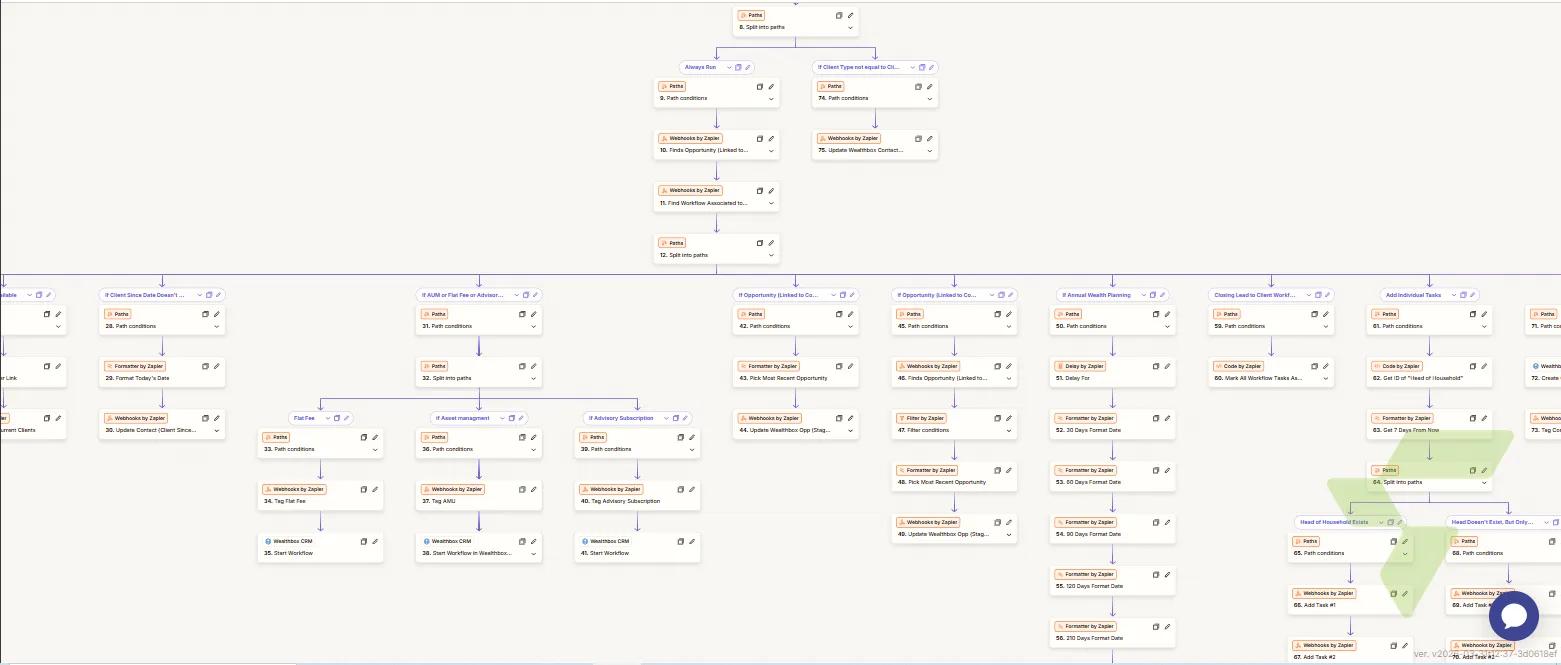Edit step 34 Tag Flat Fee pencil
The height and width of the screenshot is (665, 1561).
pos(375,489)
